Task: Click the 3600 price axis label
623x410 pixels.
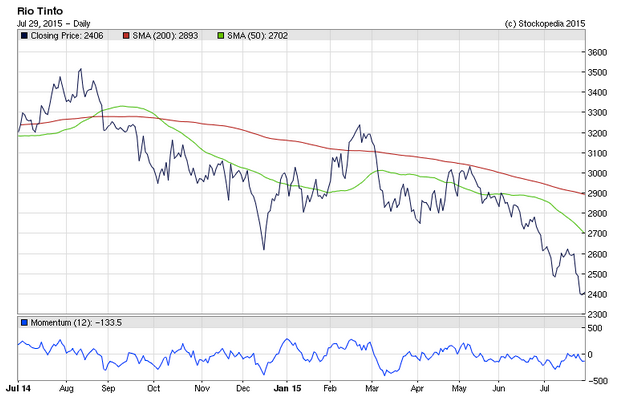Action: pyautogui.click(x=597, y=52)
